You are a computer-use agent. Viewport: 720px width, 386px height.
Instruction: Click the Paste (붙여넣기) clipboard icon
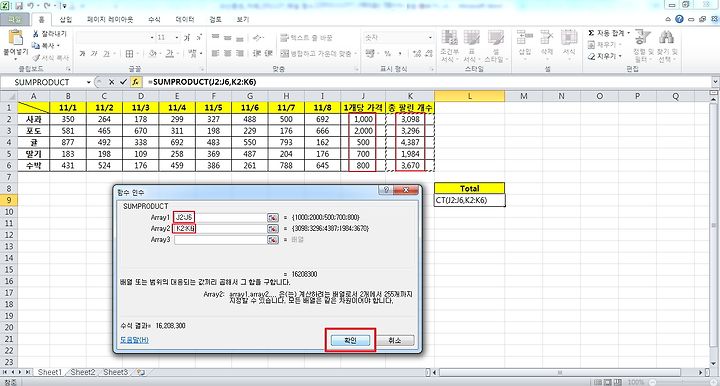point(16,38)
